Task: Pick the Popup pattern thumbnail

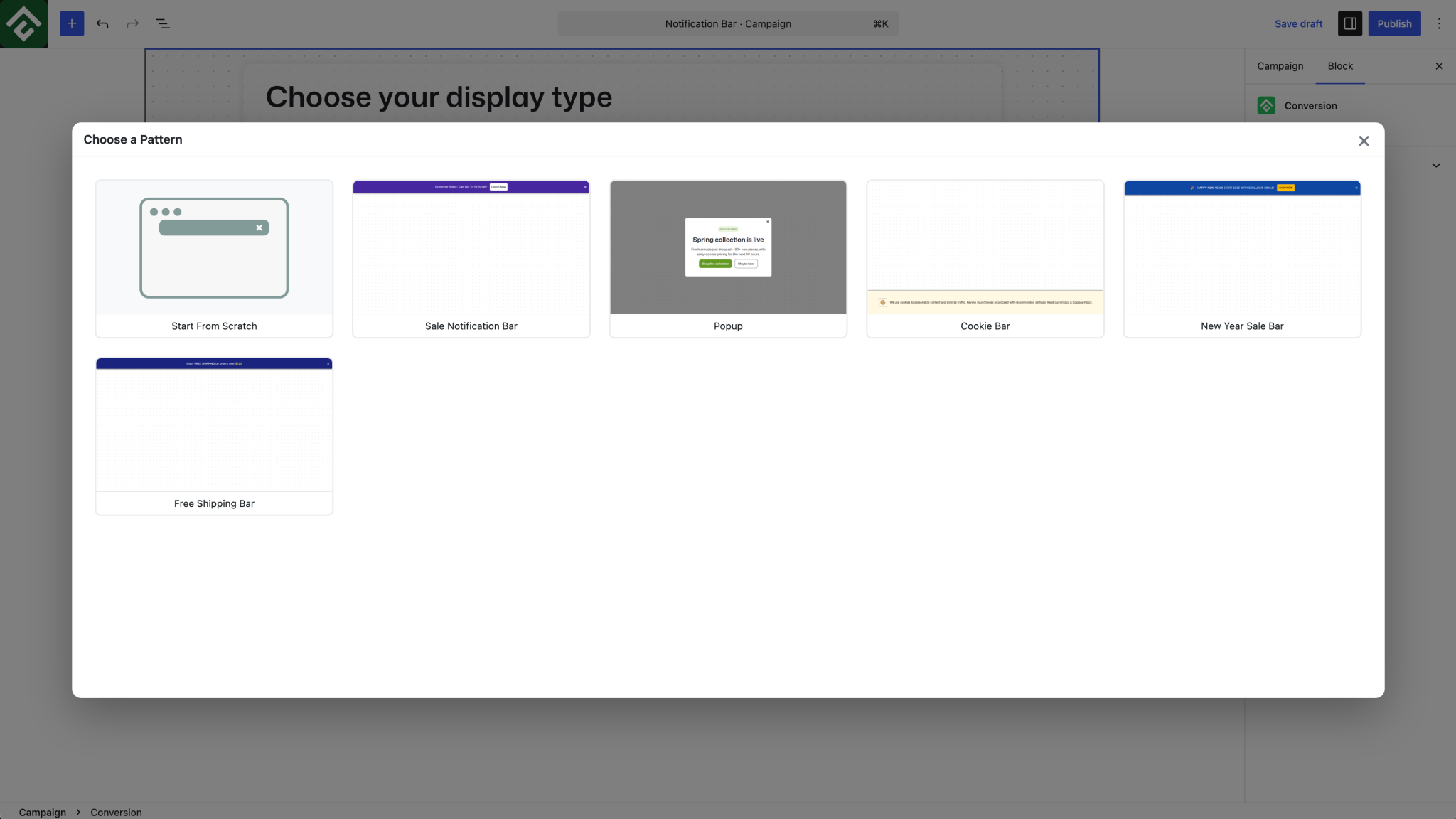Action: coord(728,247)
